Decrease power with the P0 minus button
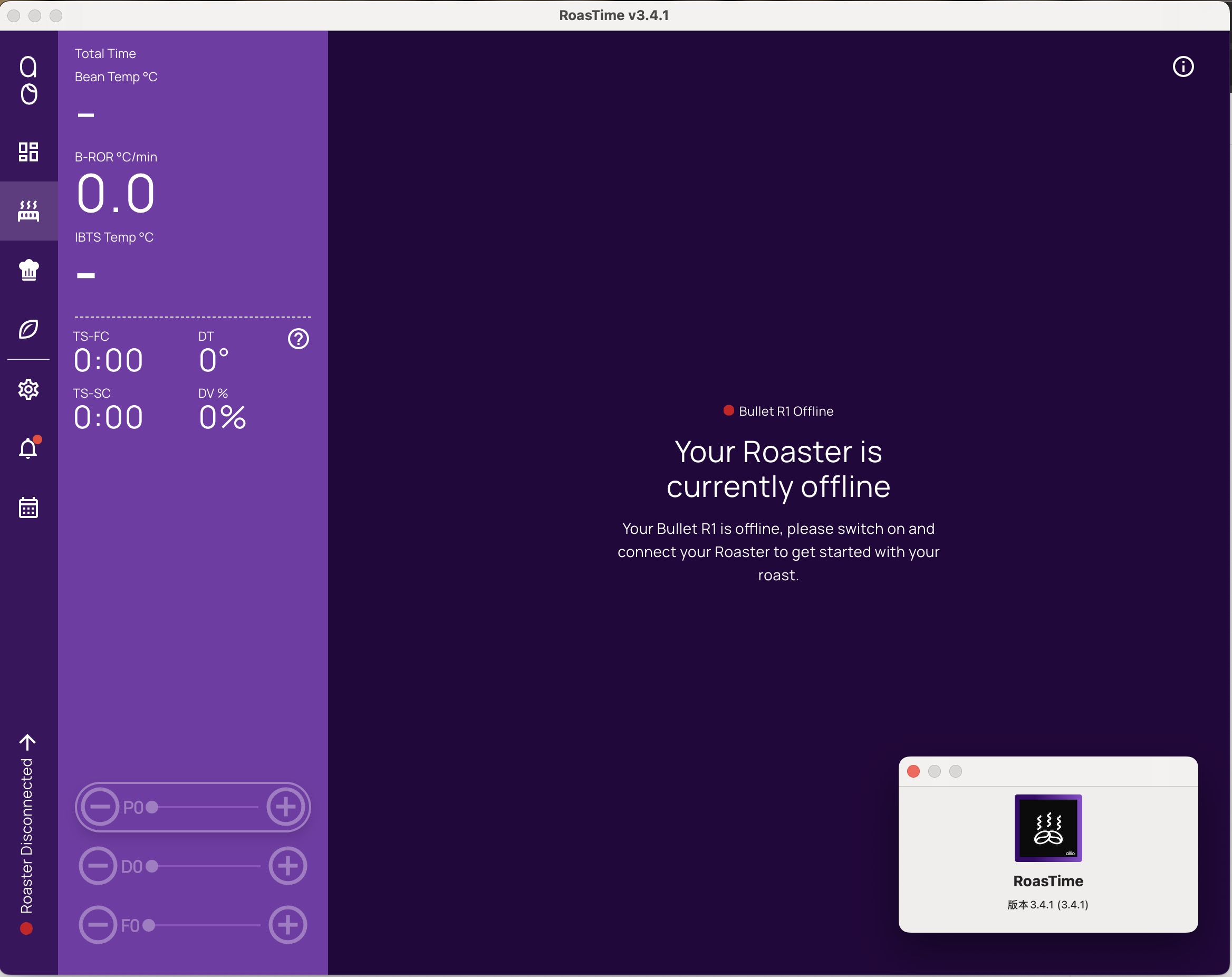This screenshot has width=1232, height=977. 100,807
